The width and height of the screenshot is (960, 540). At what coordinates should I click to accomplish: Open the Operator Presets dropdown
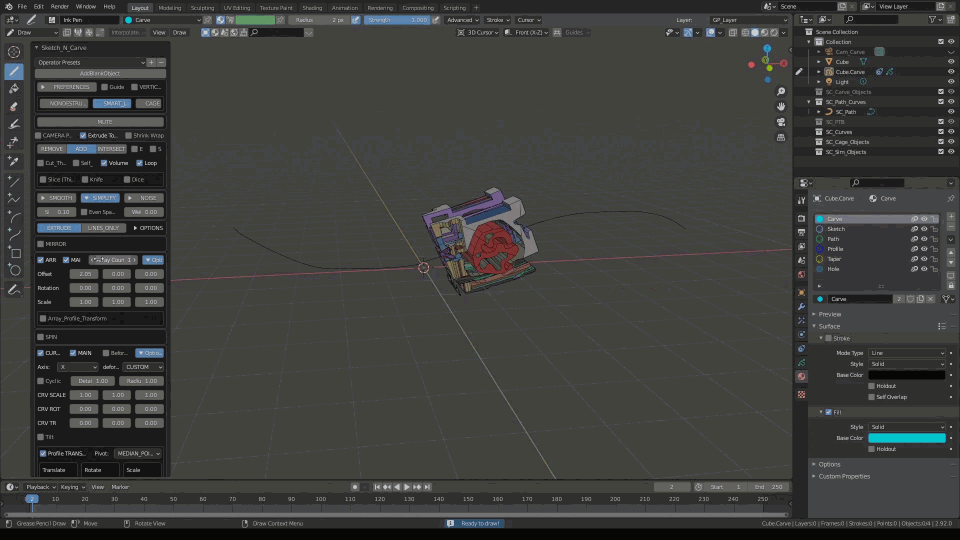coord(90,62)
